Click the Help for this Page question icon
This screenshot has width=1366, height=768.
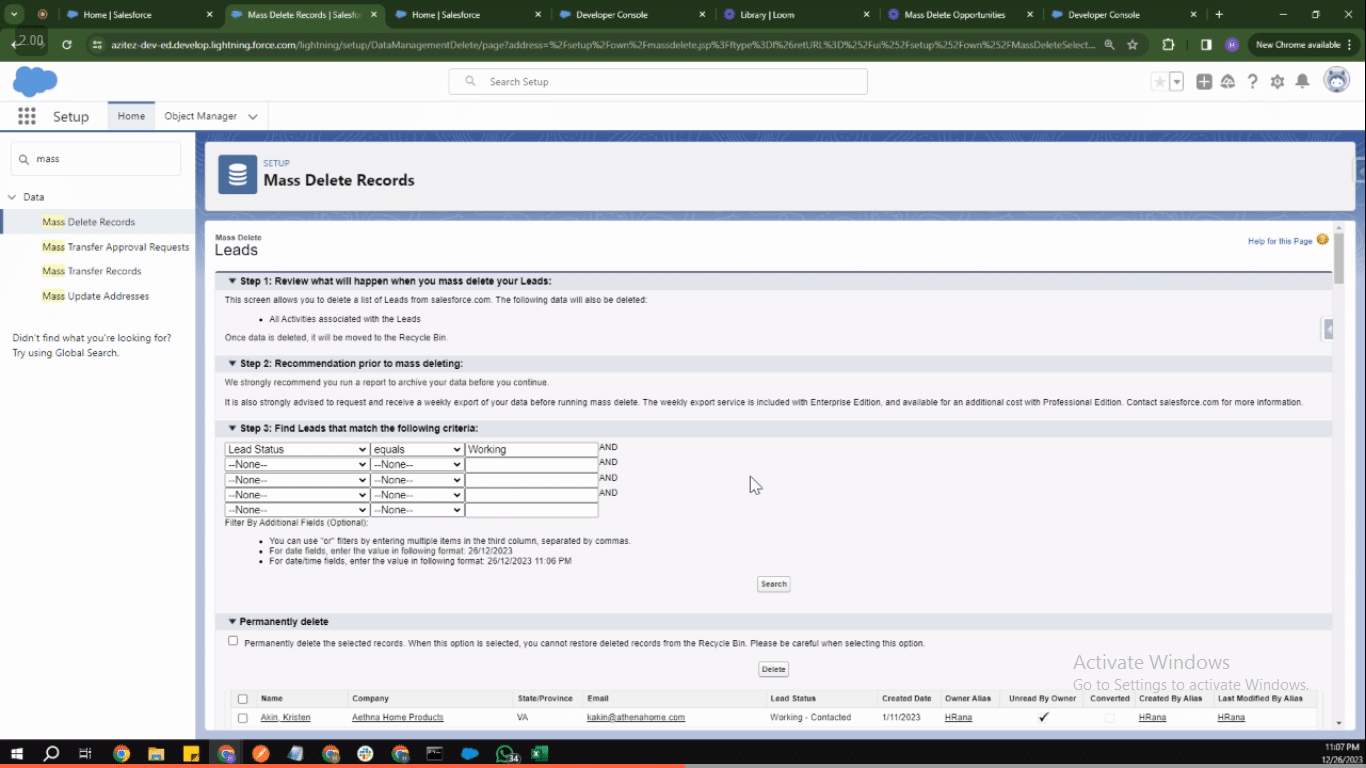click(x=1322, y=240)
